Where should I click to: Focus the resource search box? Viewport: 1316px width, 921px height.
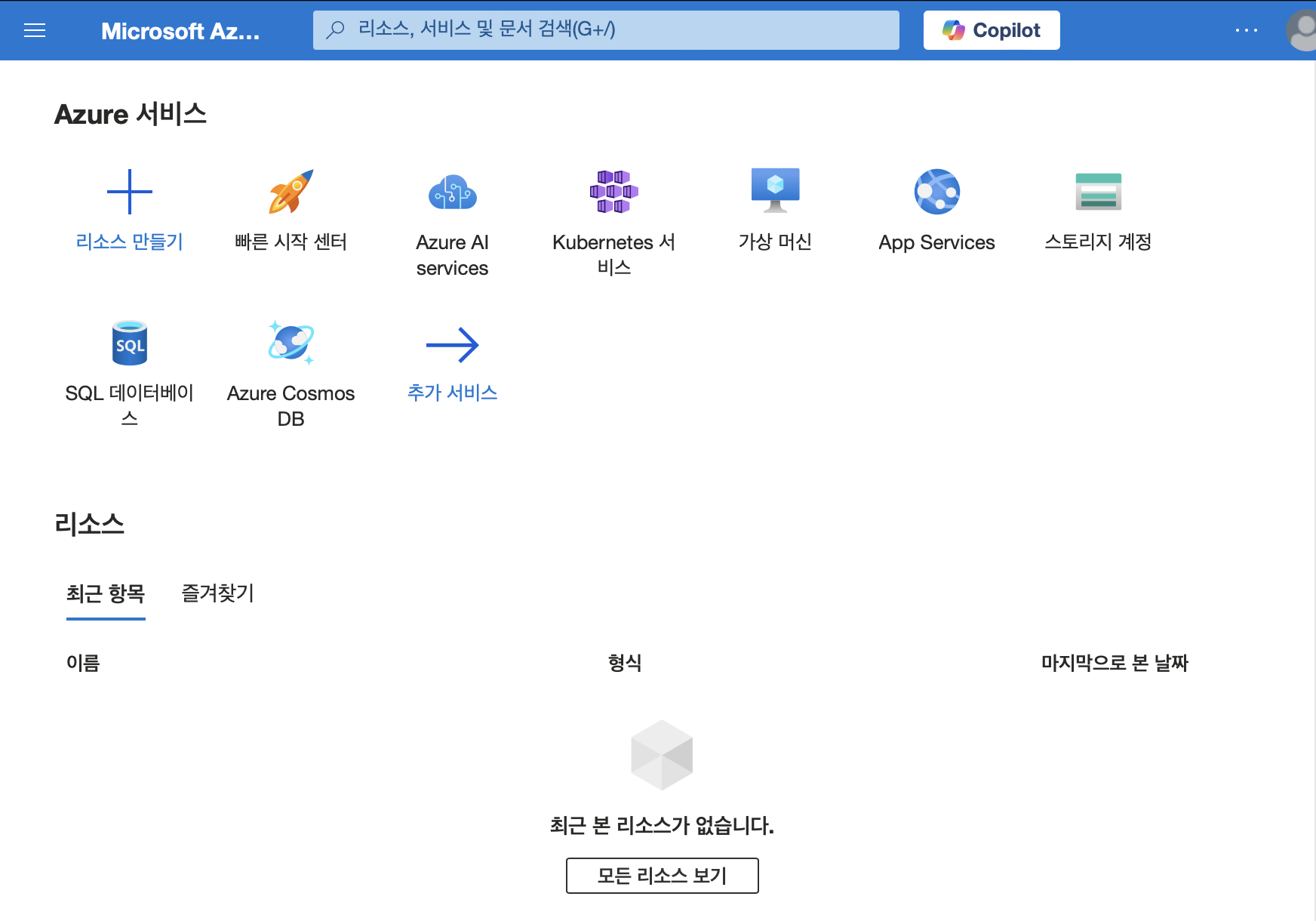606,30
